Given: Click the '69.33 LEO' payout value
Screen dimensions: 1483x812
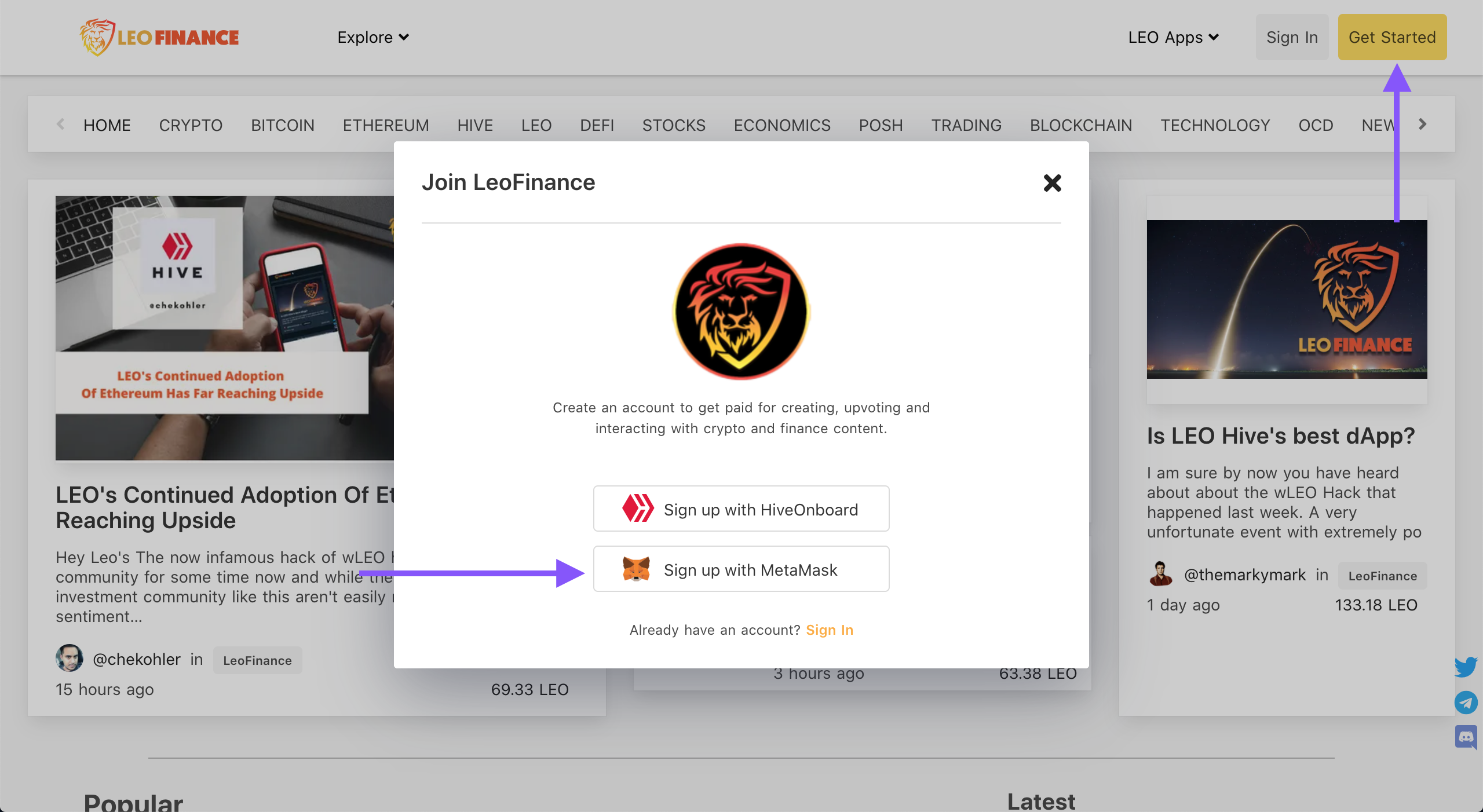Looking at the screenshot, I should point(529,689).
